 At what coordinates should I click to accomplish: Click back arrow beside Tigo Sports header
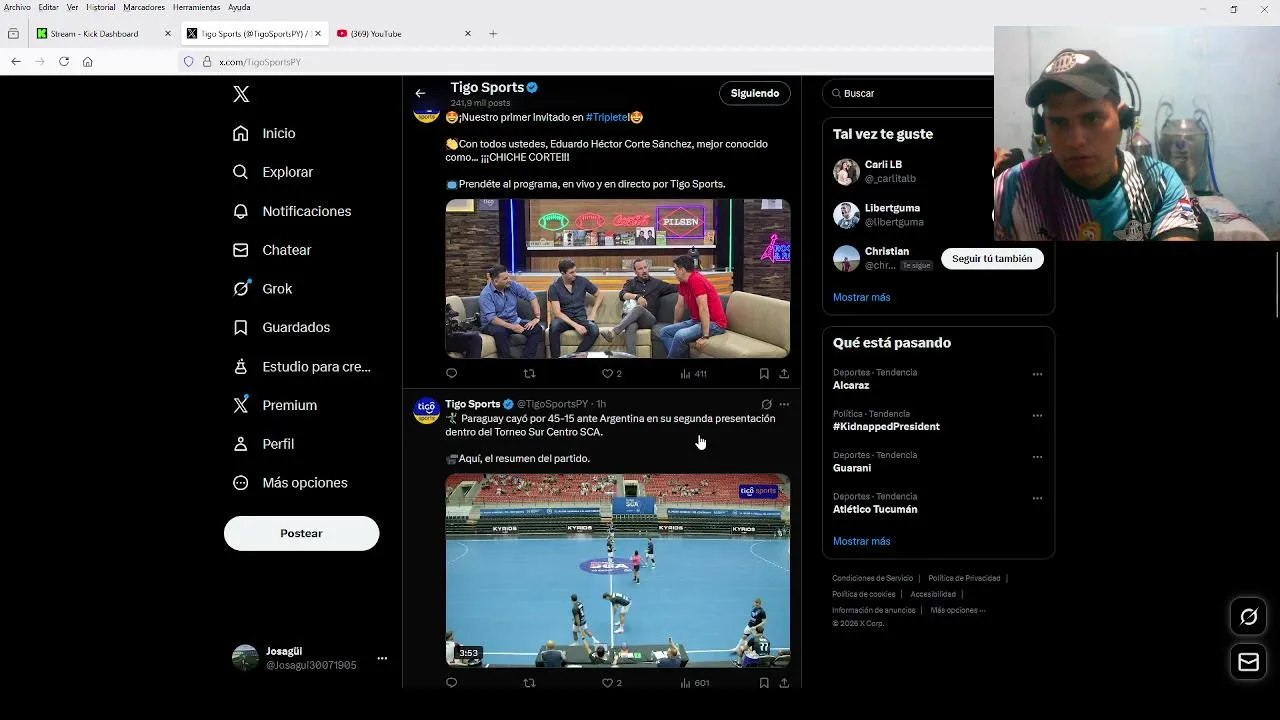pos(420,93)
